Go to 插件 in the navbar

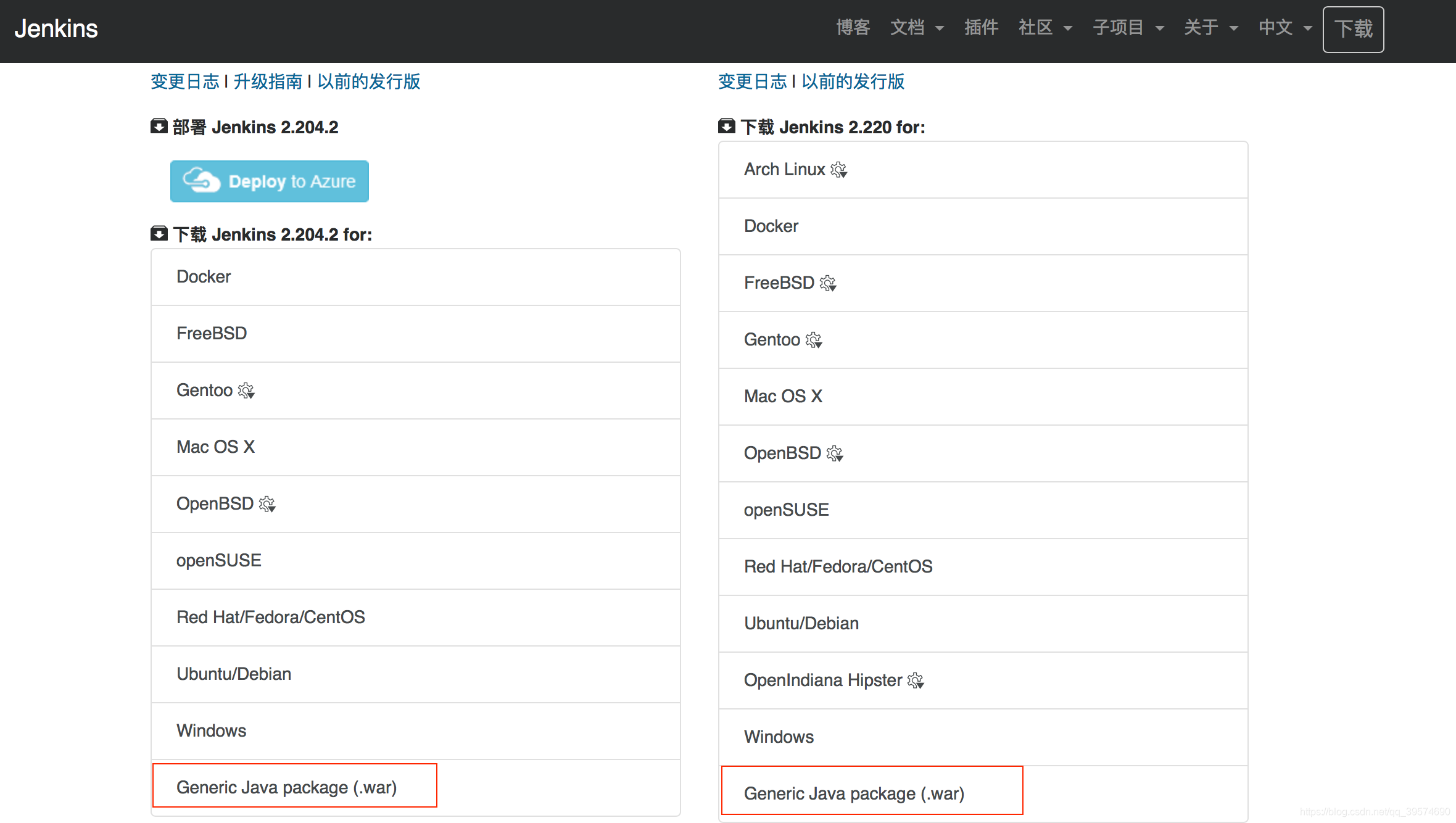pos(981,28)
